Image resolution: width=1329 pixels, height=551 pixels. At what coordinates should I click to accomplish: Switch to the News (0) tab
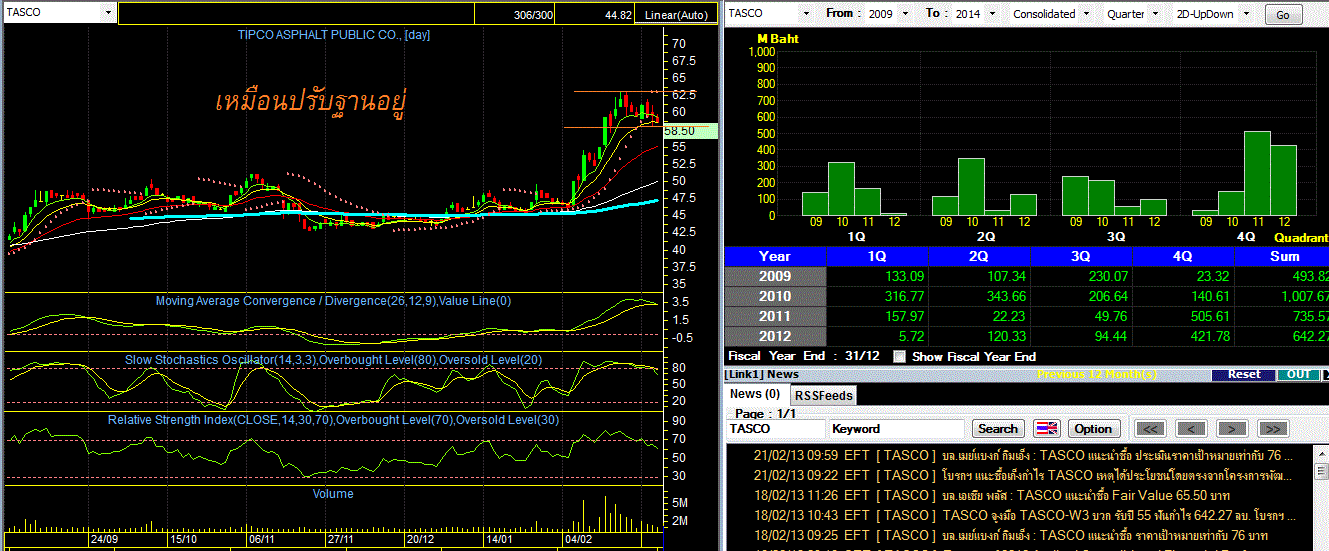756,394
